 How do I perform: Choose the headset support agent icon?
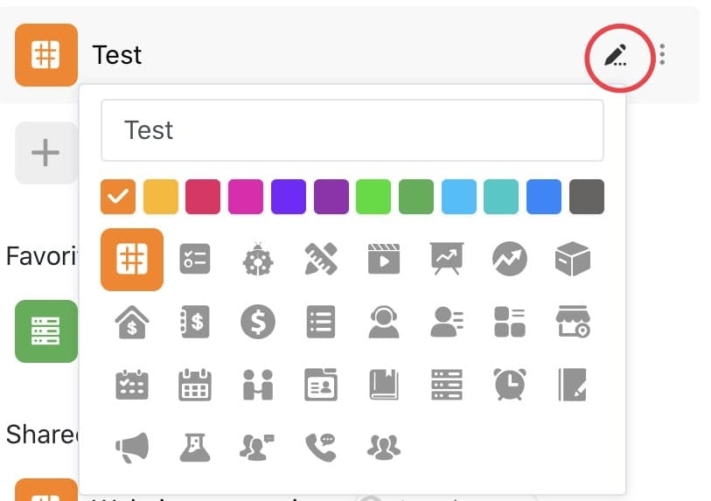point(384,322)
